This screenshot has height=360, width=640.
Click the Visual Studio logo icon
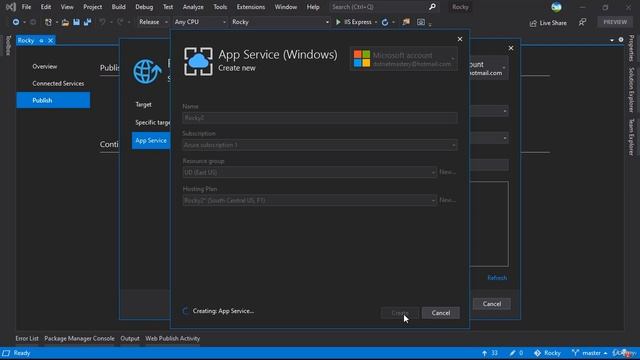[x=10, y=7]
